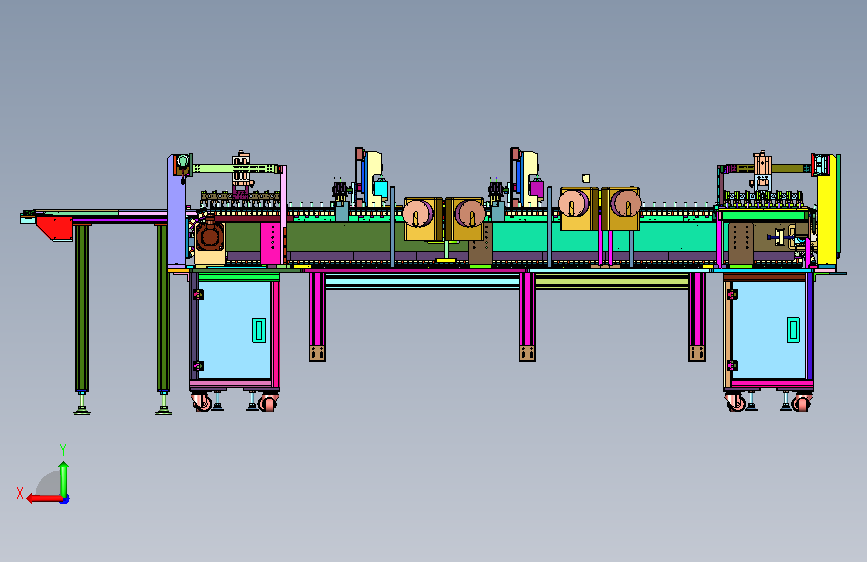Pick the light-blue door panel of left cabinet
The width and height of the screenshot is (867, 562).
click(234, 330)
